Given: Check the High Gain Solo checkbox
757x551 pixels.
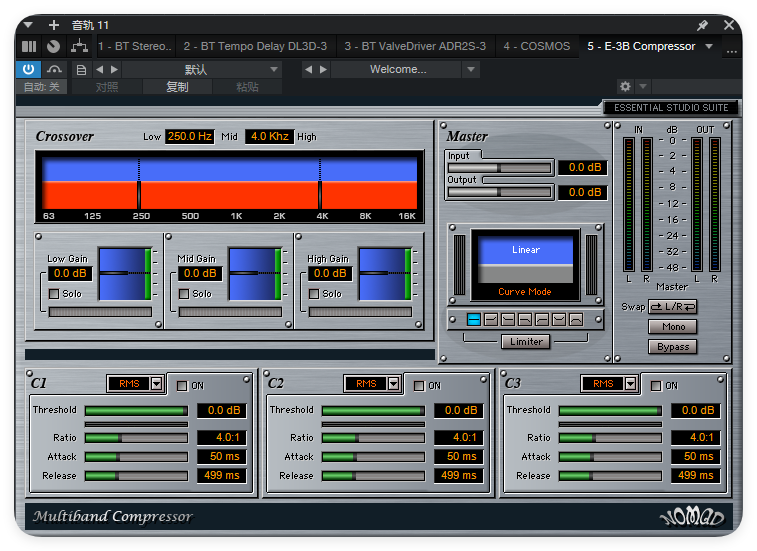Looking at the screenshot, I should (x=314, y=294).
